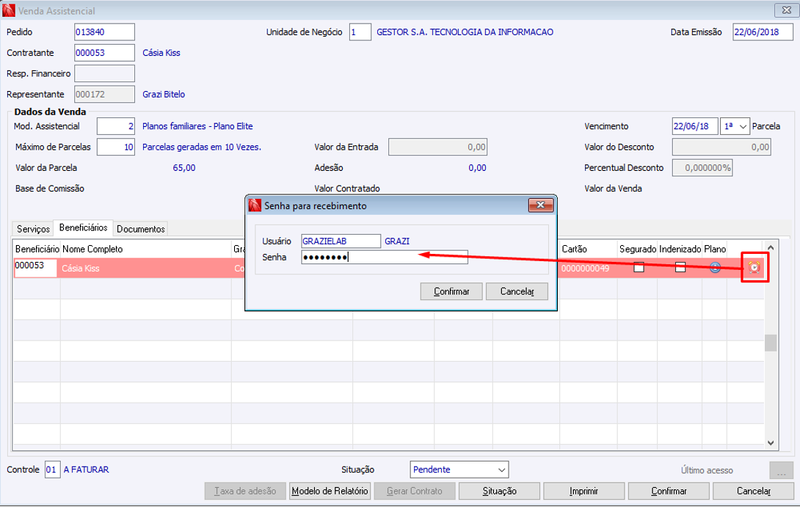
Task: Click the Beneficiário 000053 cell
Action: tap(35, 268)
